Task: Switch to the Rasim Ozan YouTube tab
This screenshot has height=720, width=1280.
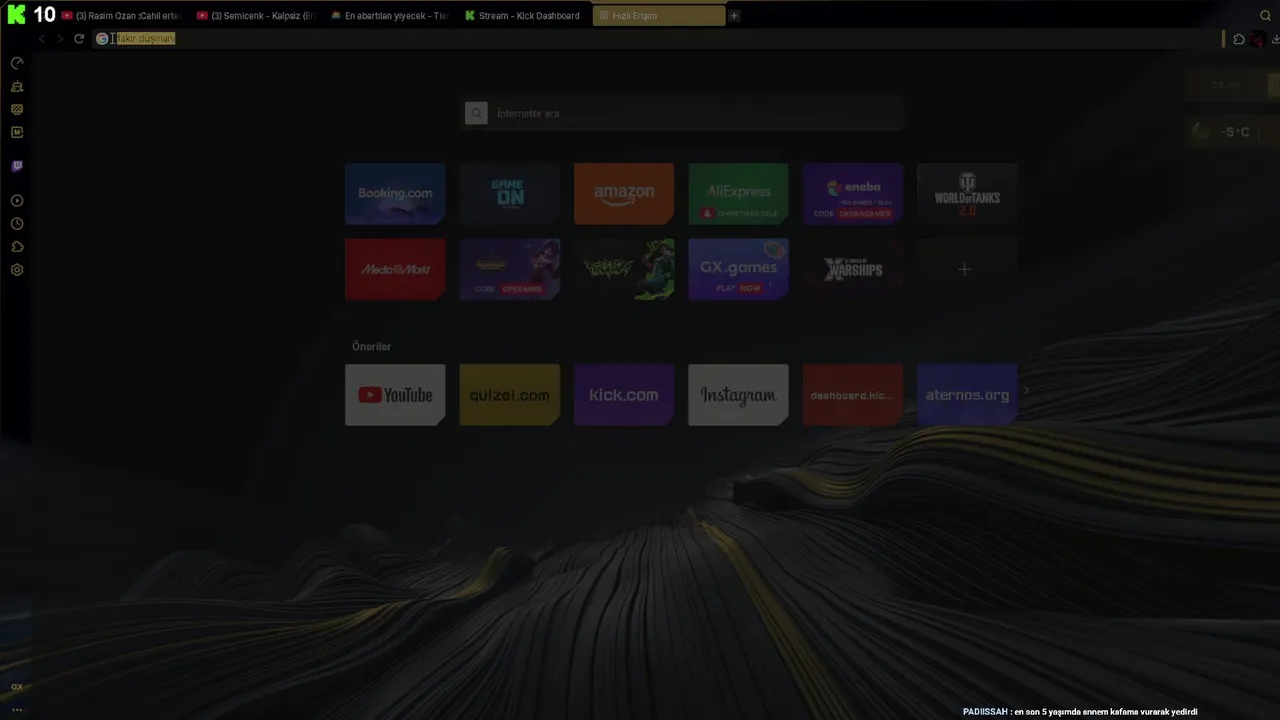Action: click(x=123, y=16)
